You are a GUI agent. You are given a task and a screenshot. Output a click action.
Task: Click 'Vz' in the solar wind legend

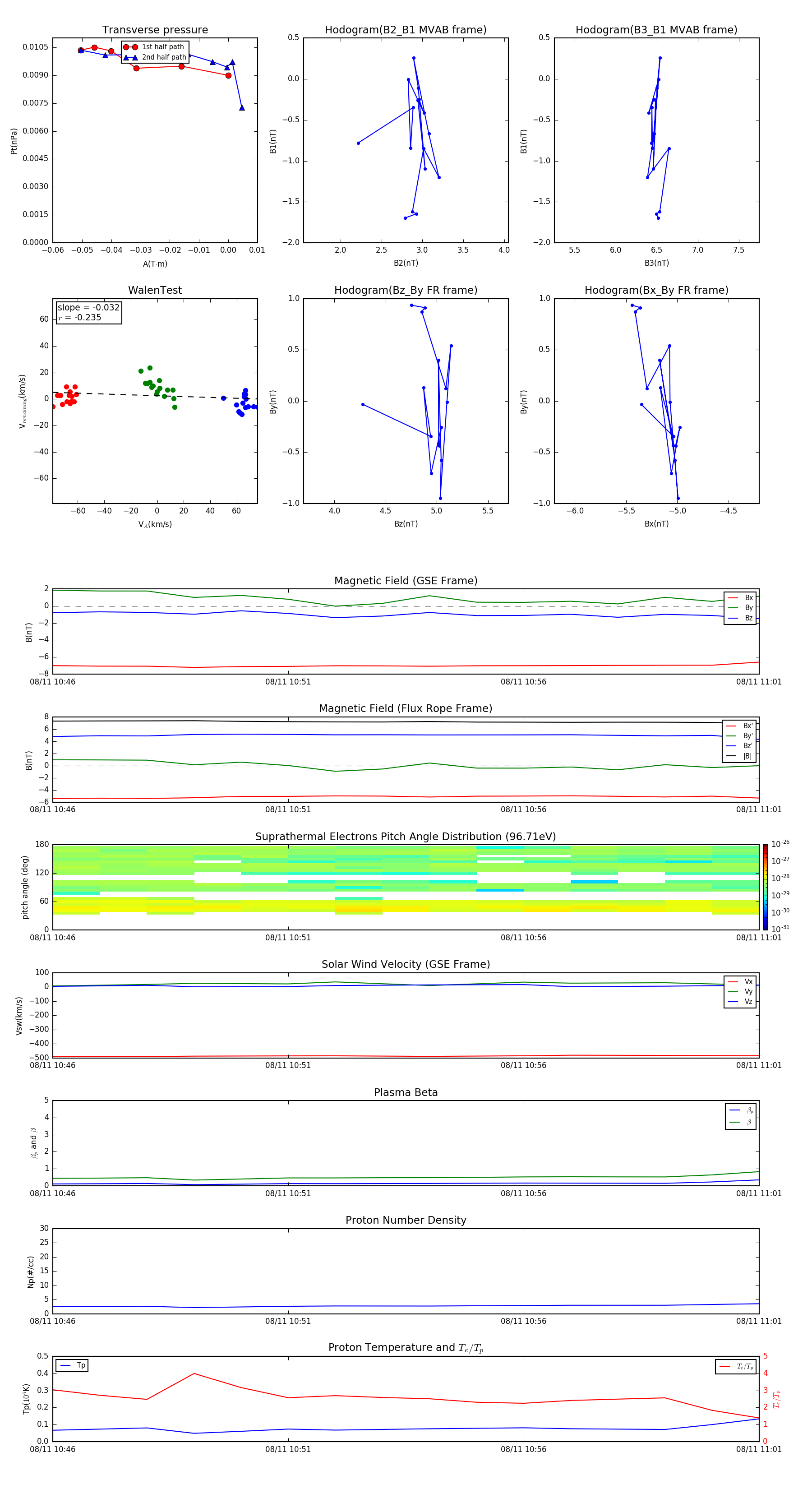(748, 1002)
